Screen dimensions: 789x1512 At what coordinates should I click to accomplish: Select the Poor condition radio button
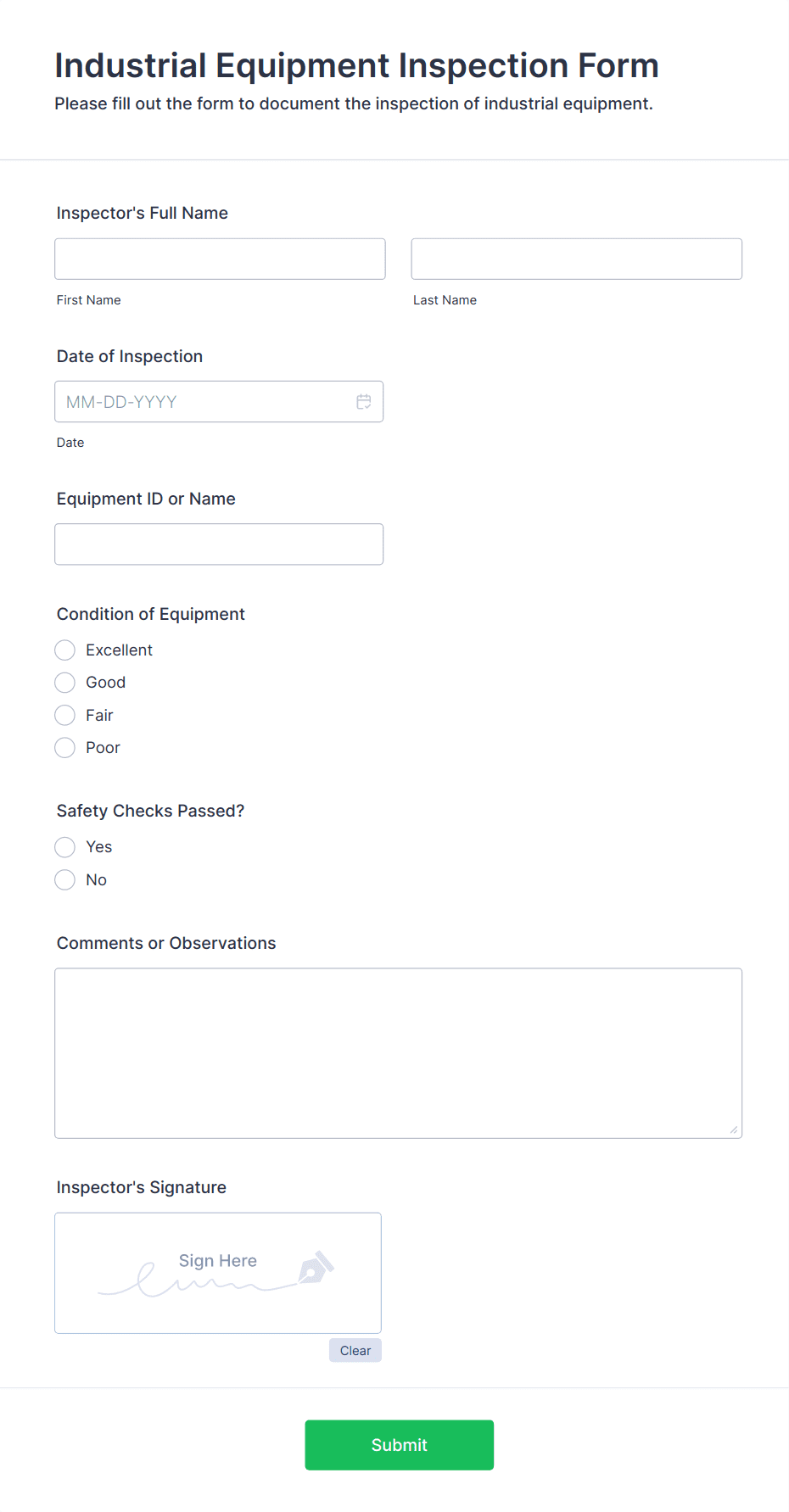pyautogui.click(x=64, y=747)
